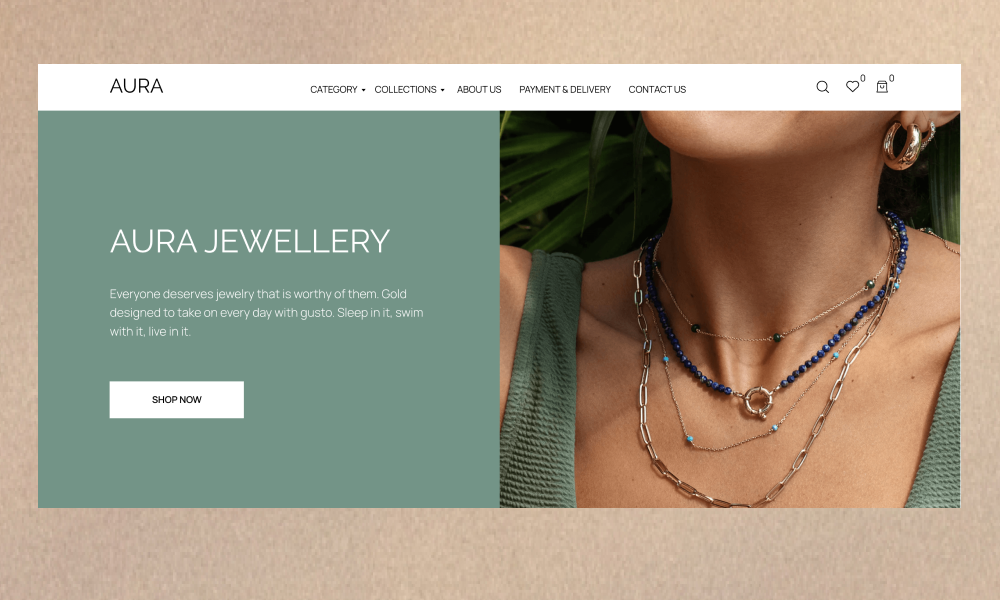
Task: Click the wishlist counter badge showing 0
Action: tap(863, 78)
